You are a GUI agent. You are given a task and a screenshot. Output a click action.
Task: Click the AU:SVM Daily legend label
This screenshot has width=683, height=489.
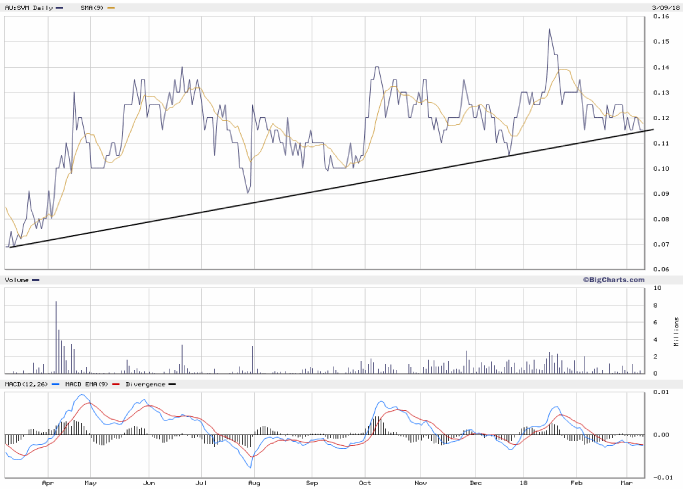pyautogui.click(x=28, y=7)
